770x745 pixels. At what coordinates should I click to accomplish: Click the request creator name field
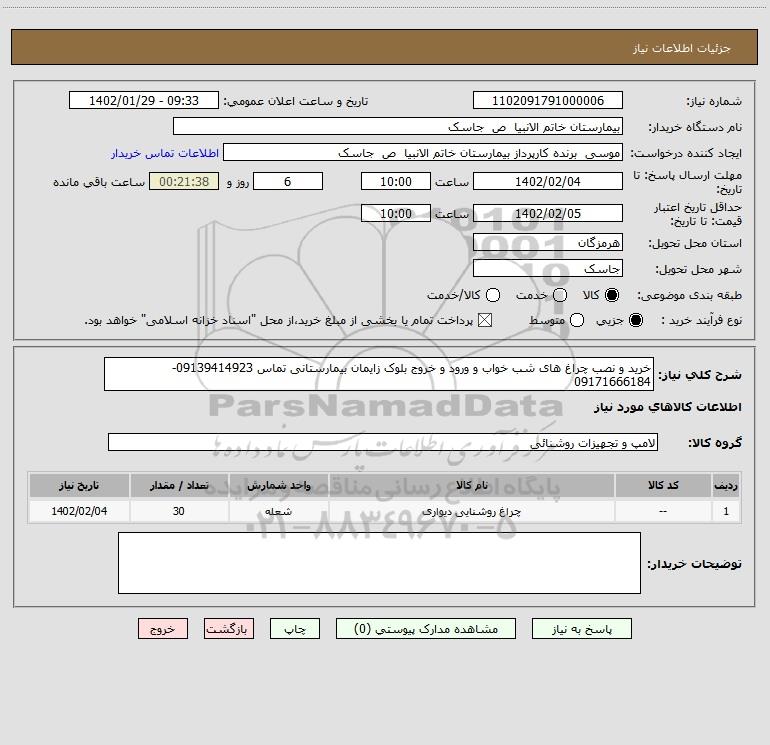[423, 152]
